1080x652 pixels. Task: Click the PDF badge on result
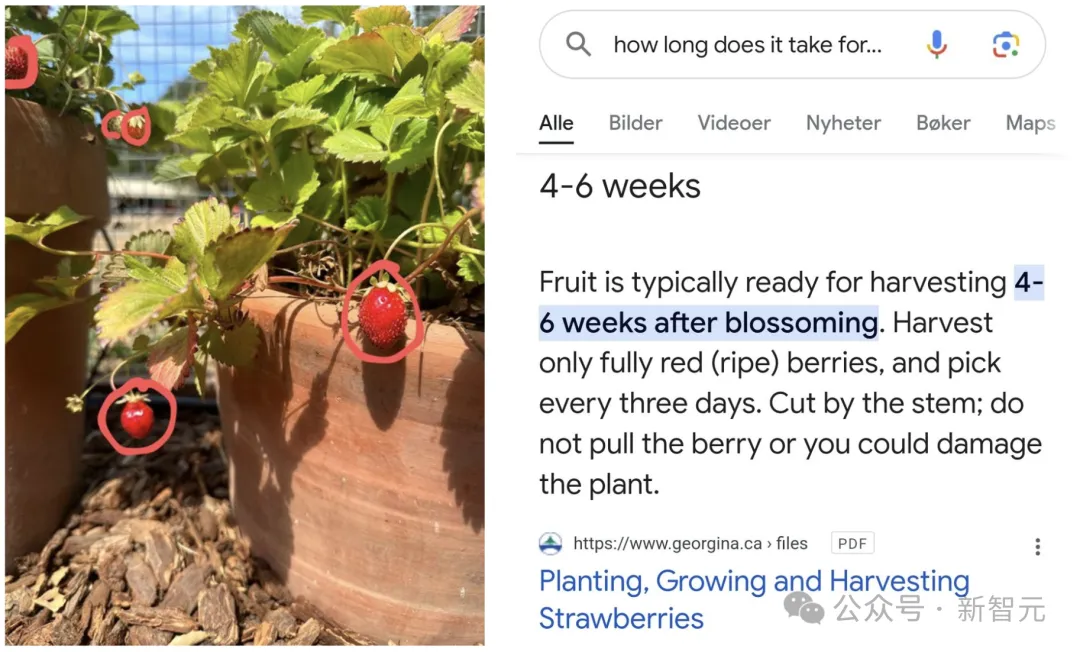pos(853,543)
